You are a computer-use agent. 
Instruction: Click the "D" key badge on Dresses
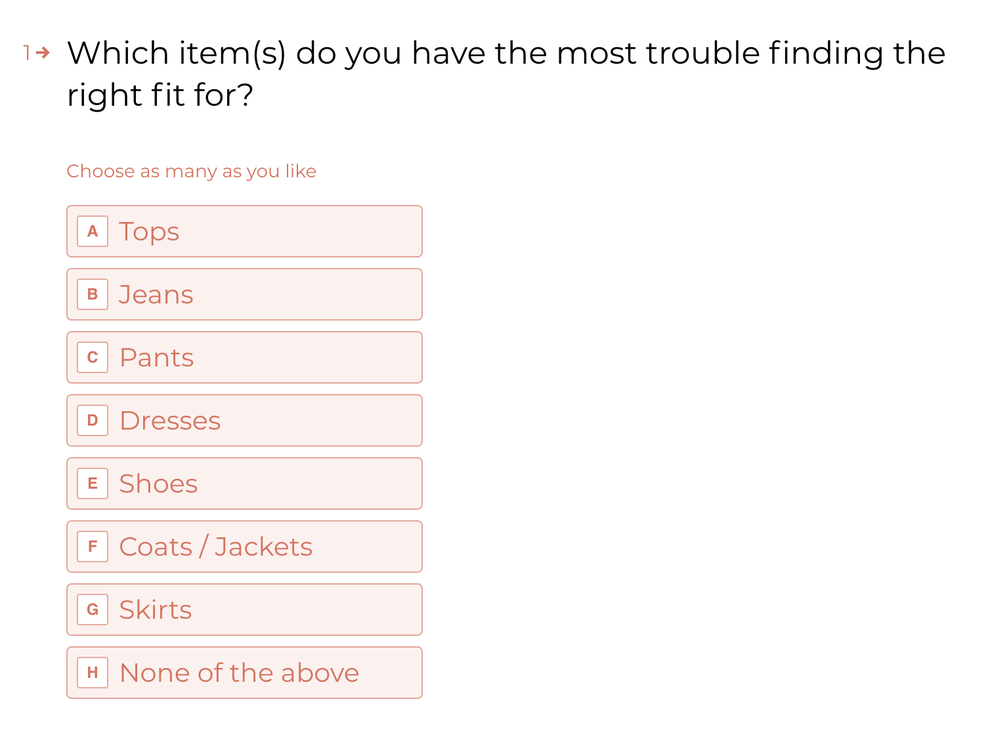pyautogui.click(x=92, y=420)
